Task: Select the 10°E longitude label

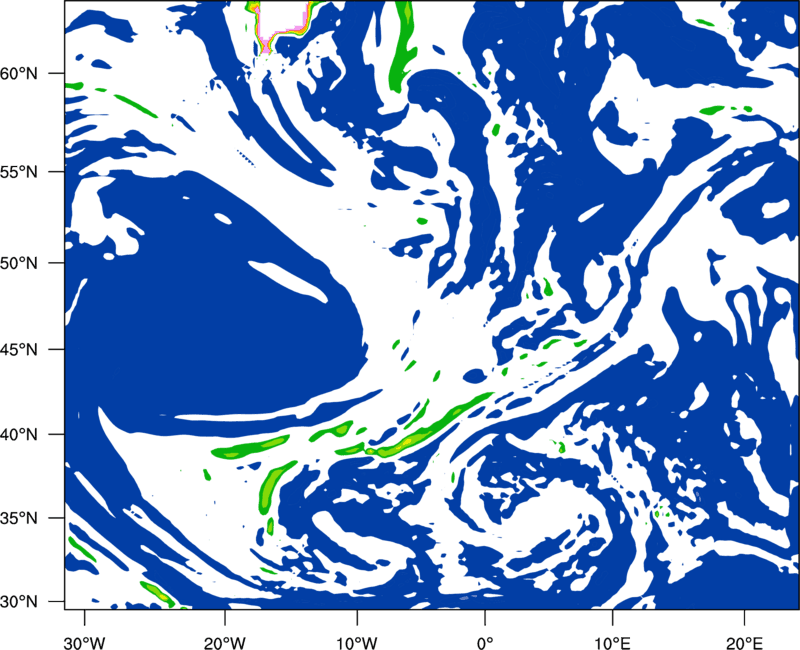Action: click(612, 643)
